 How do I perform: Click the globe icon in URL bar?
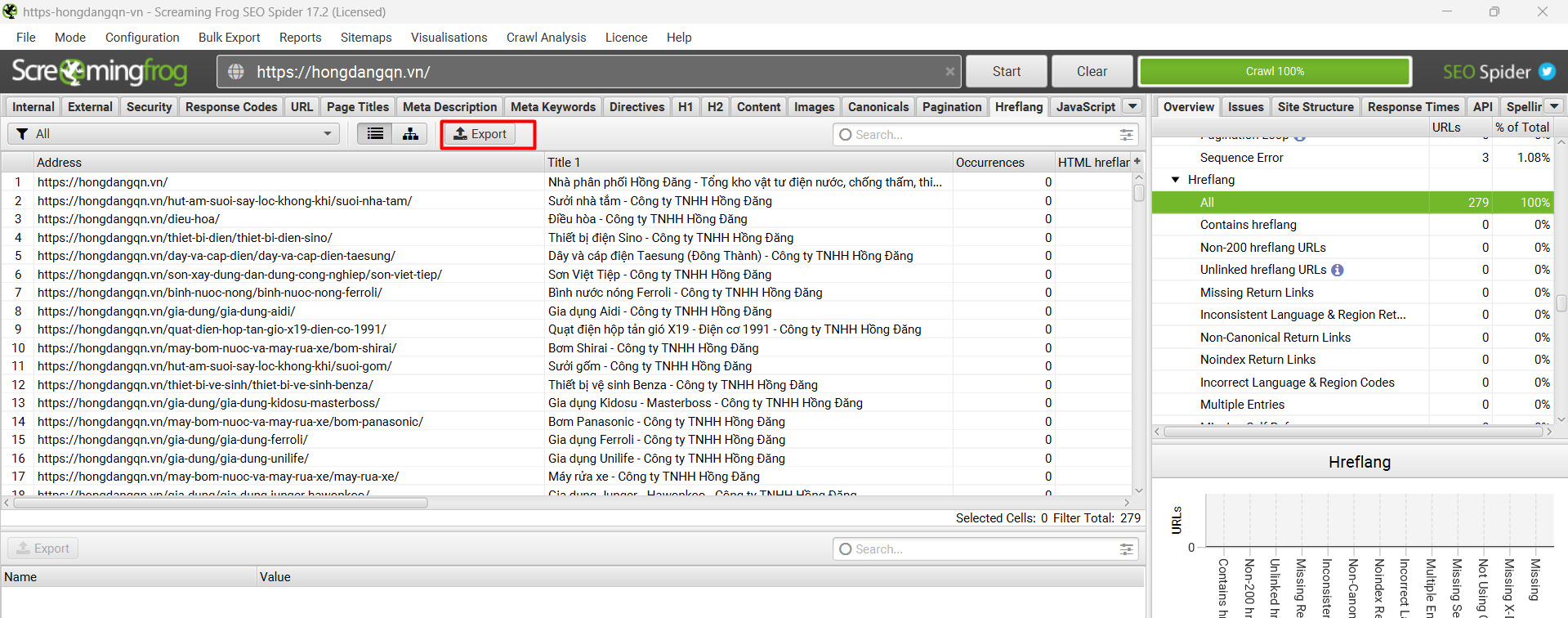click(x=236, y=72)
